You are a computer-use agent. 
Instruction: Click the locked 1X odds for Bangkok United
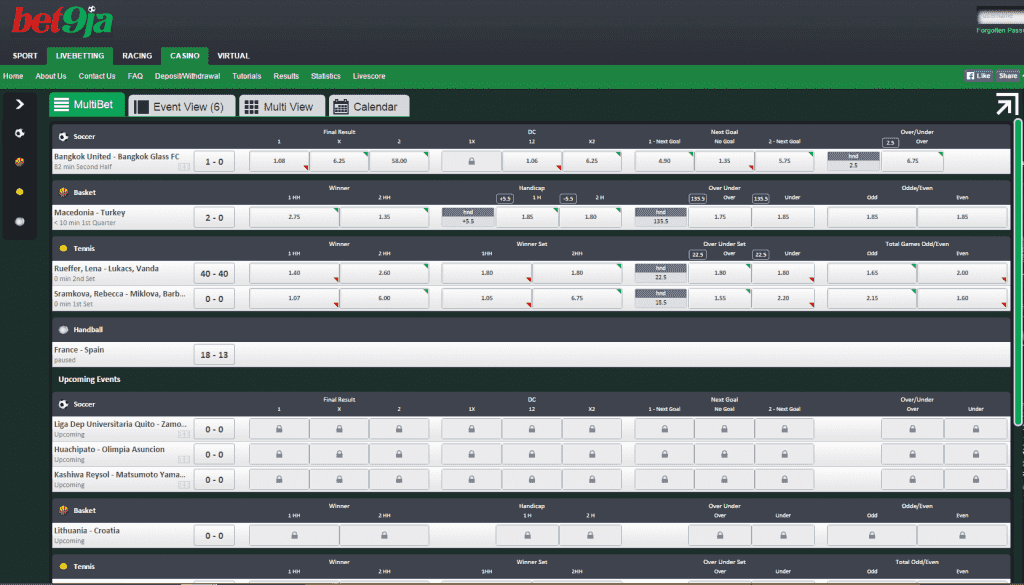coord(472,161)
